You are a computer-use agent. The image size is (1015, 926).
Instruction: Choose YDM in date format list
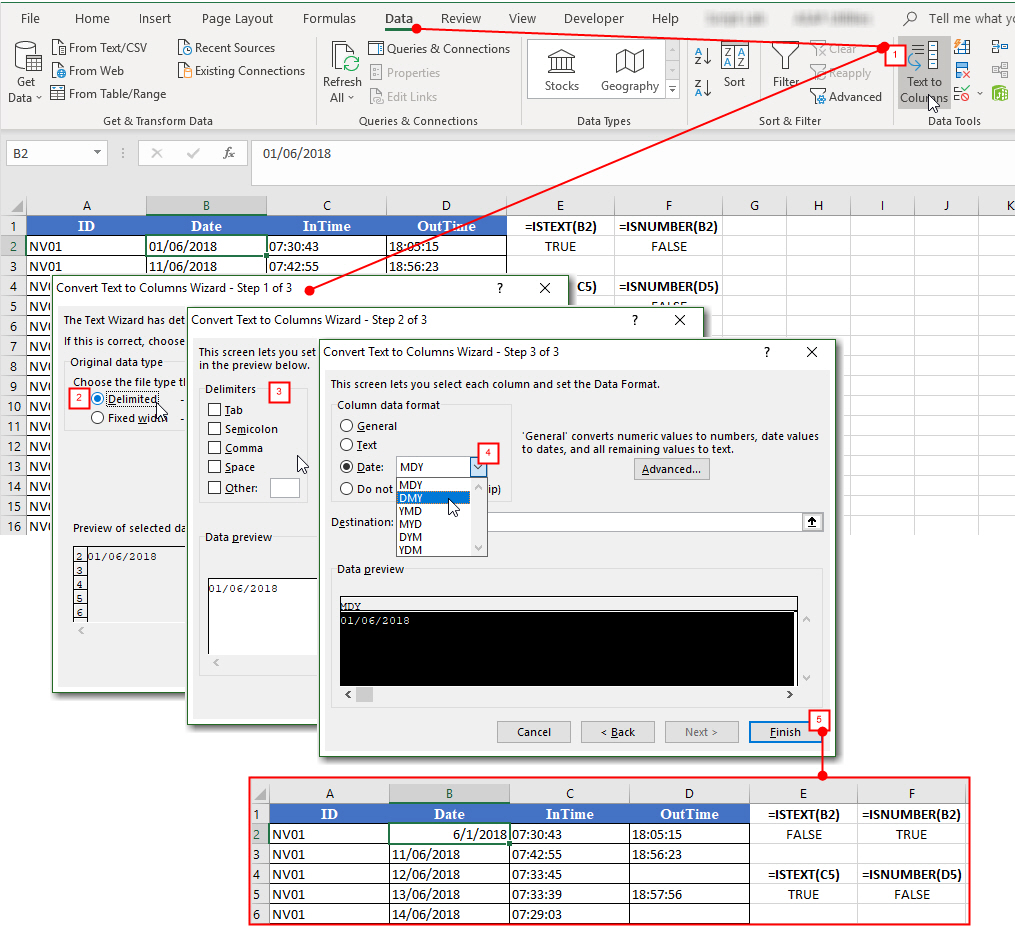[433, 549]
